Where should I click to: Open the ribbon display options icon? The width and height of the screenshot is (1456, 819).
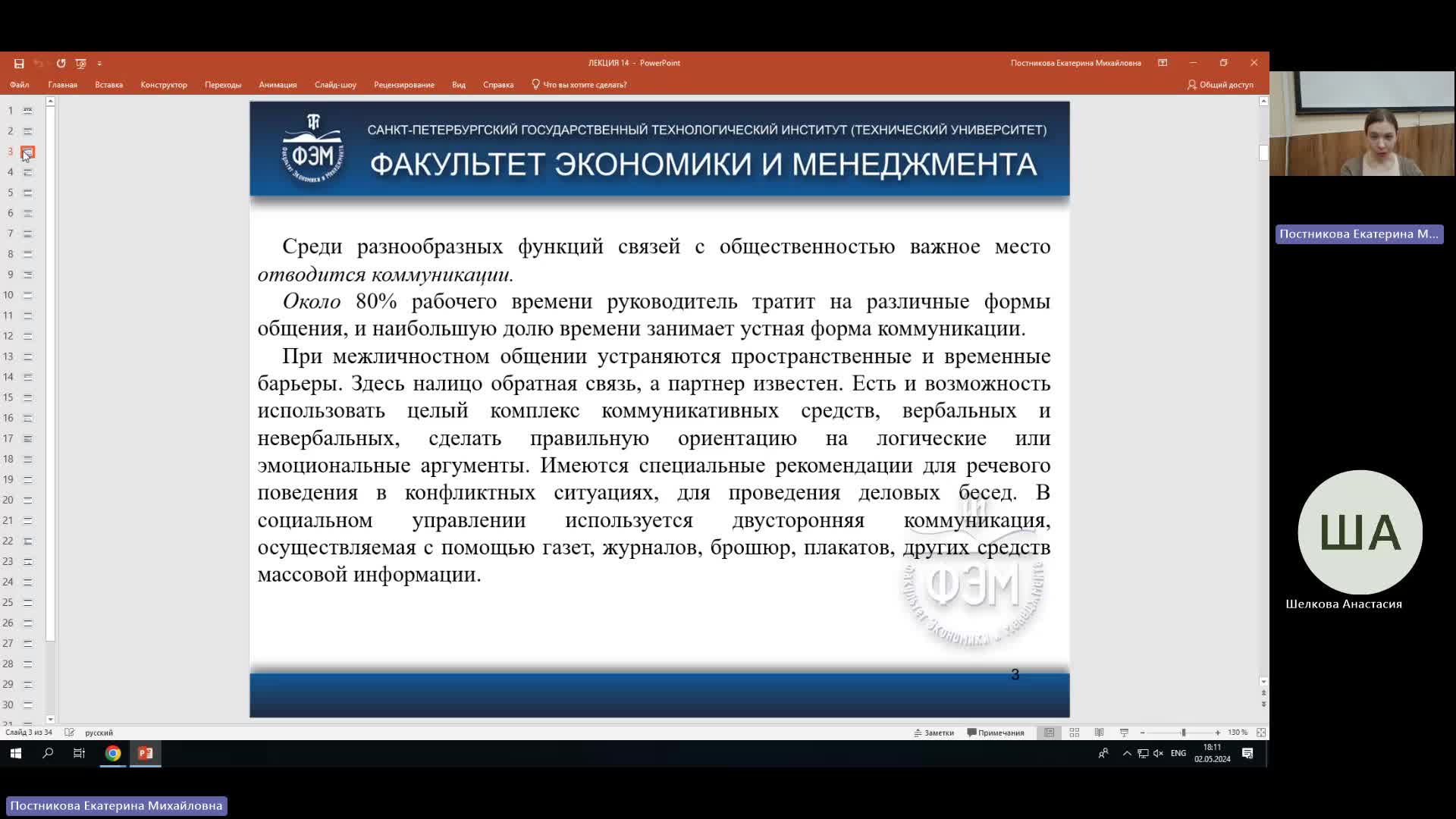(x=1163, y=63)
